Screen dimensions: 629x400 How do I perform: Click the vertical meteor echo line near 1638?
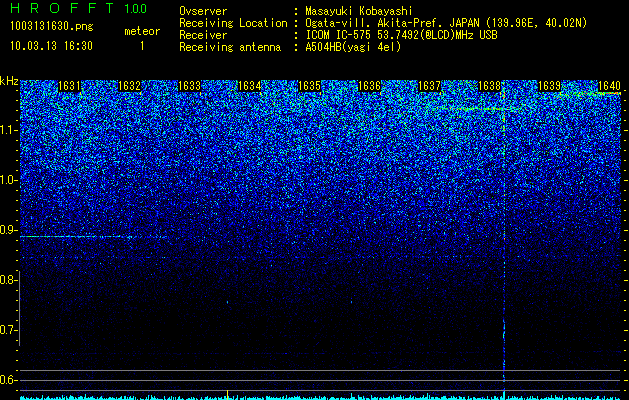[504, 241]
